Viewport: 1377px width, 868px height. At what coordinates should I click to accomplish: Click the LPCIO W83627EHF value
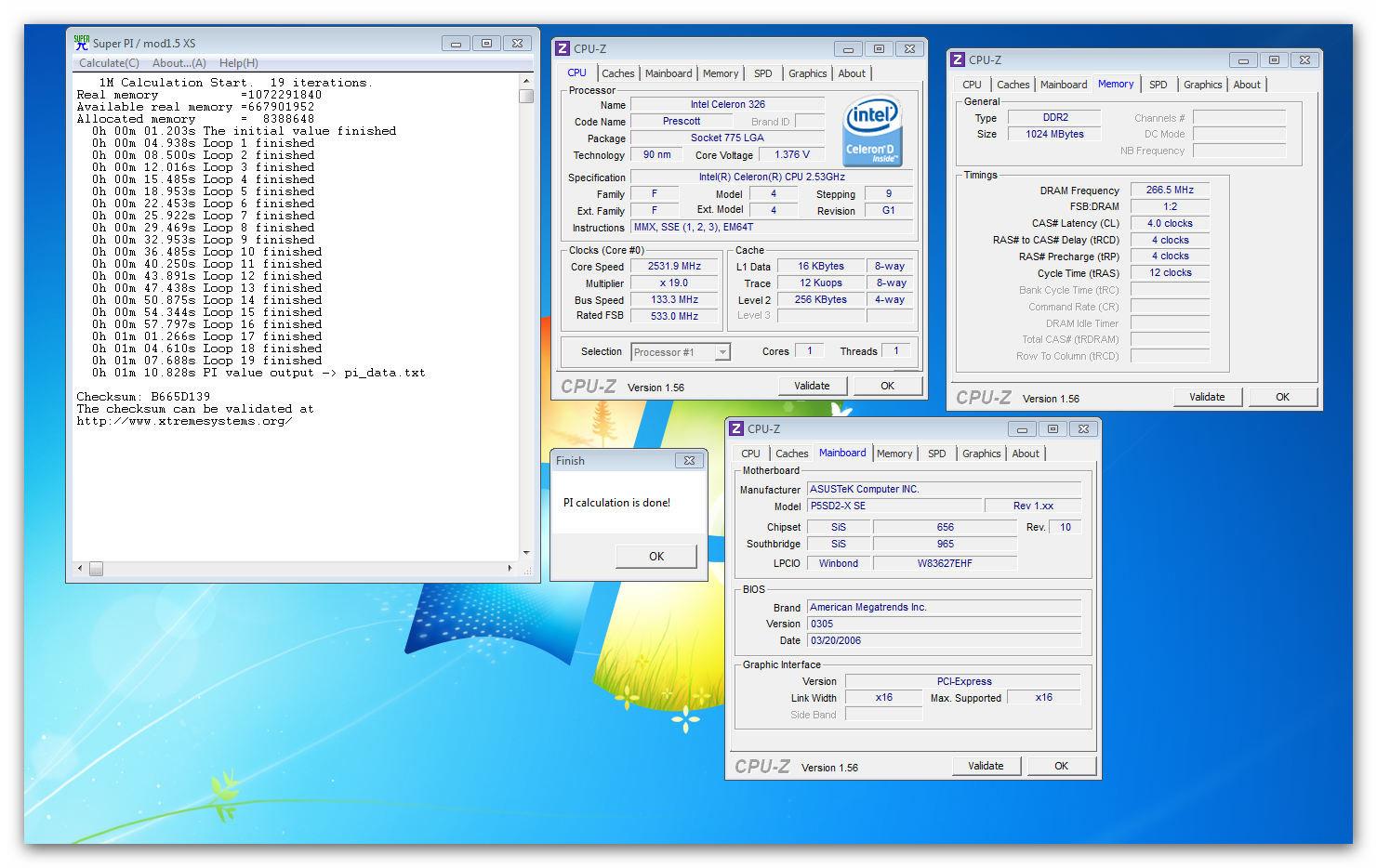pyautogui.click(x=945, y=563)
